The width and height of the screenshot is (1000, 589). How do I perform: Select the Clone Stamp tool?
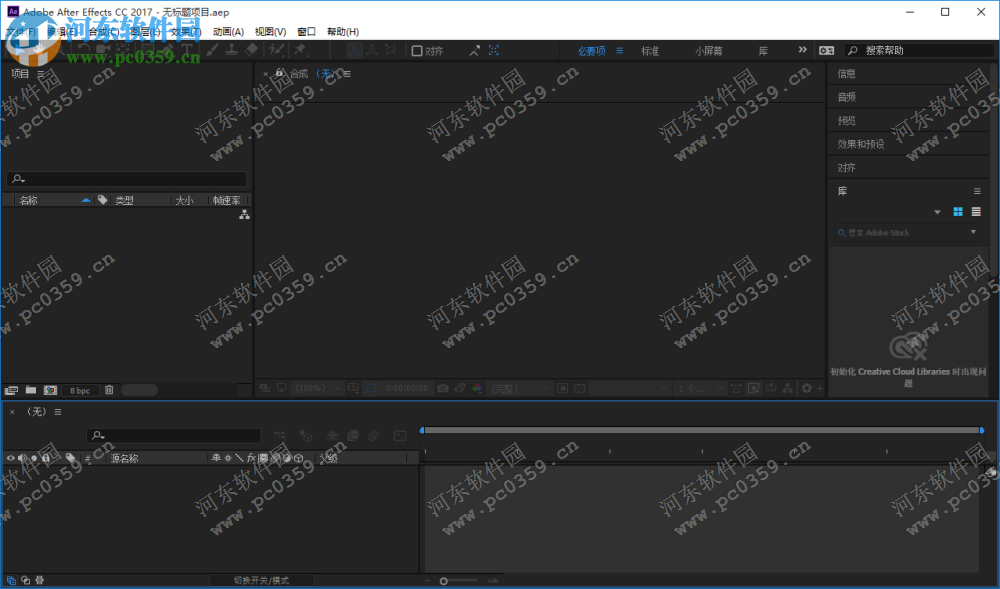point(233,49)
